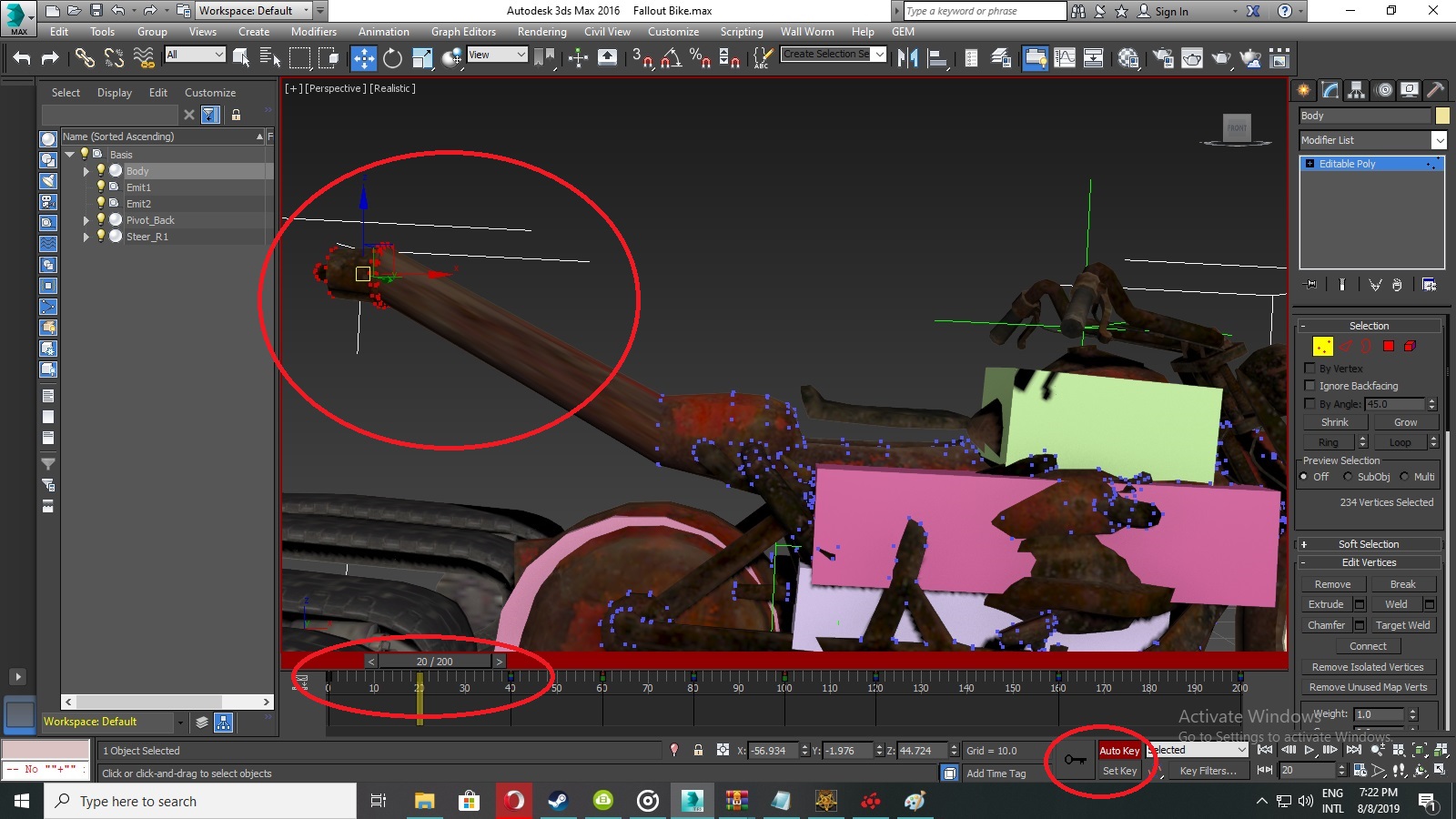The height and width of the screenshot is (819, 1456).
Task: Select Polygon sub-object level icon
Action: (1389, 346)
